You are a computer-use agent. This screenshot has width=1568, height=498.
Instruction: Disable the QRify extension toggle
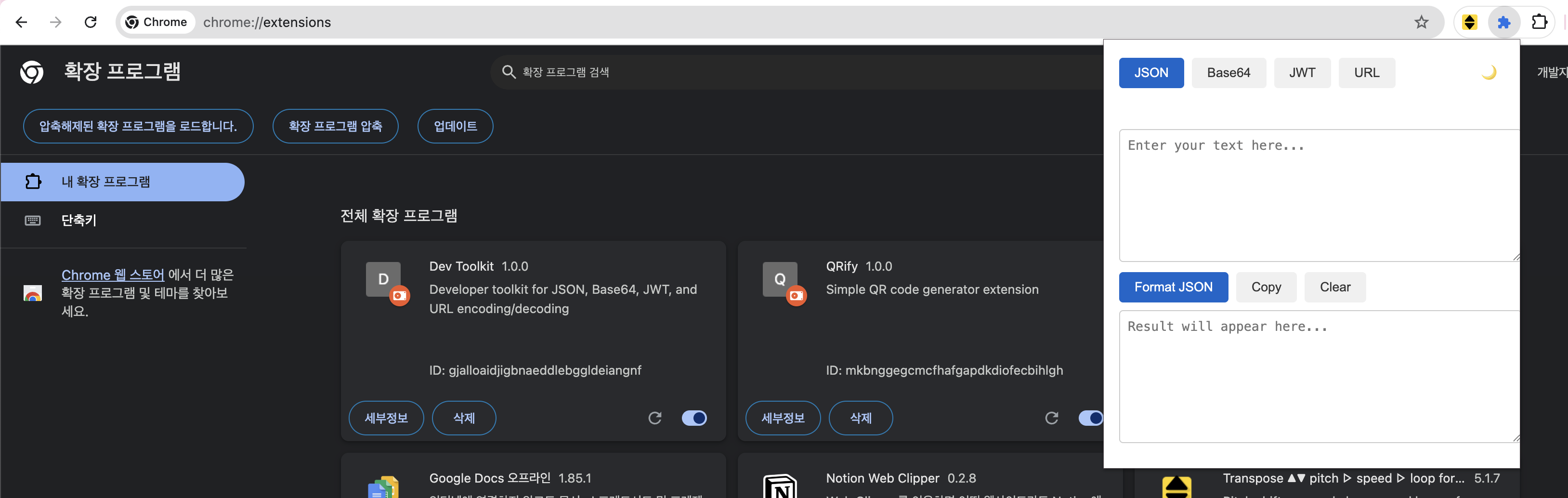pos(1090,418)
